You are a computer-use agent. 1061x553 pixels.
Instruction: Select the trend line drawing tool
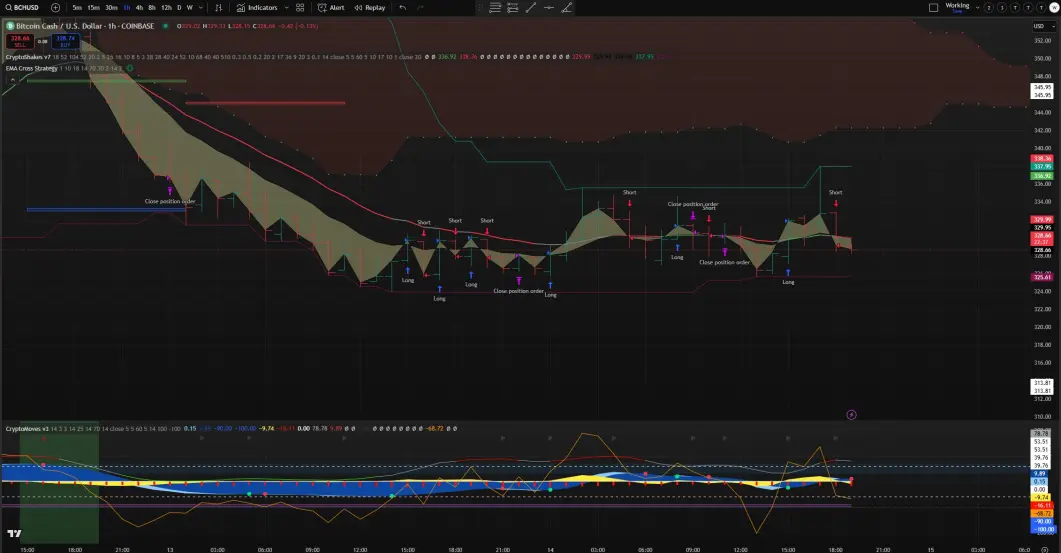tap(530, 7)
